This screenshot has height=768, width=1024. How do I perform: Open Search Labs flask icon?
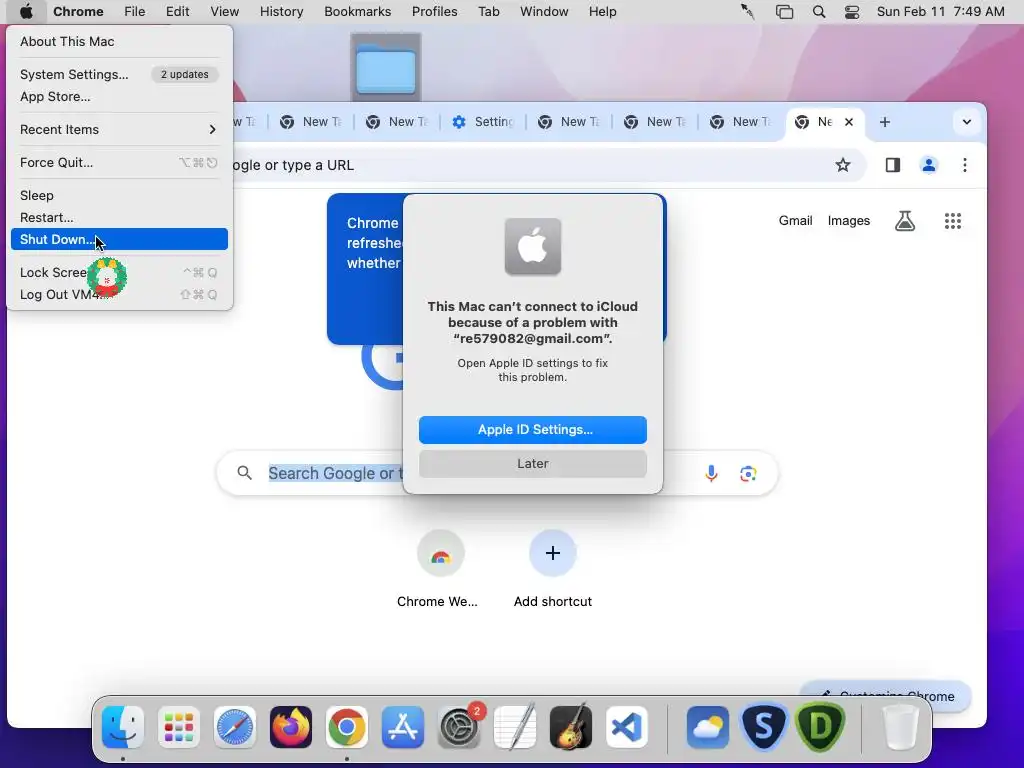pyautogui.click(x=904, y=221)
